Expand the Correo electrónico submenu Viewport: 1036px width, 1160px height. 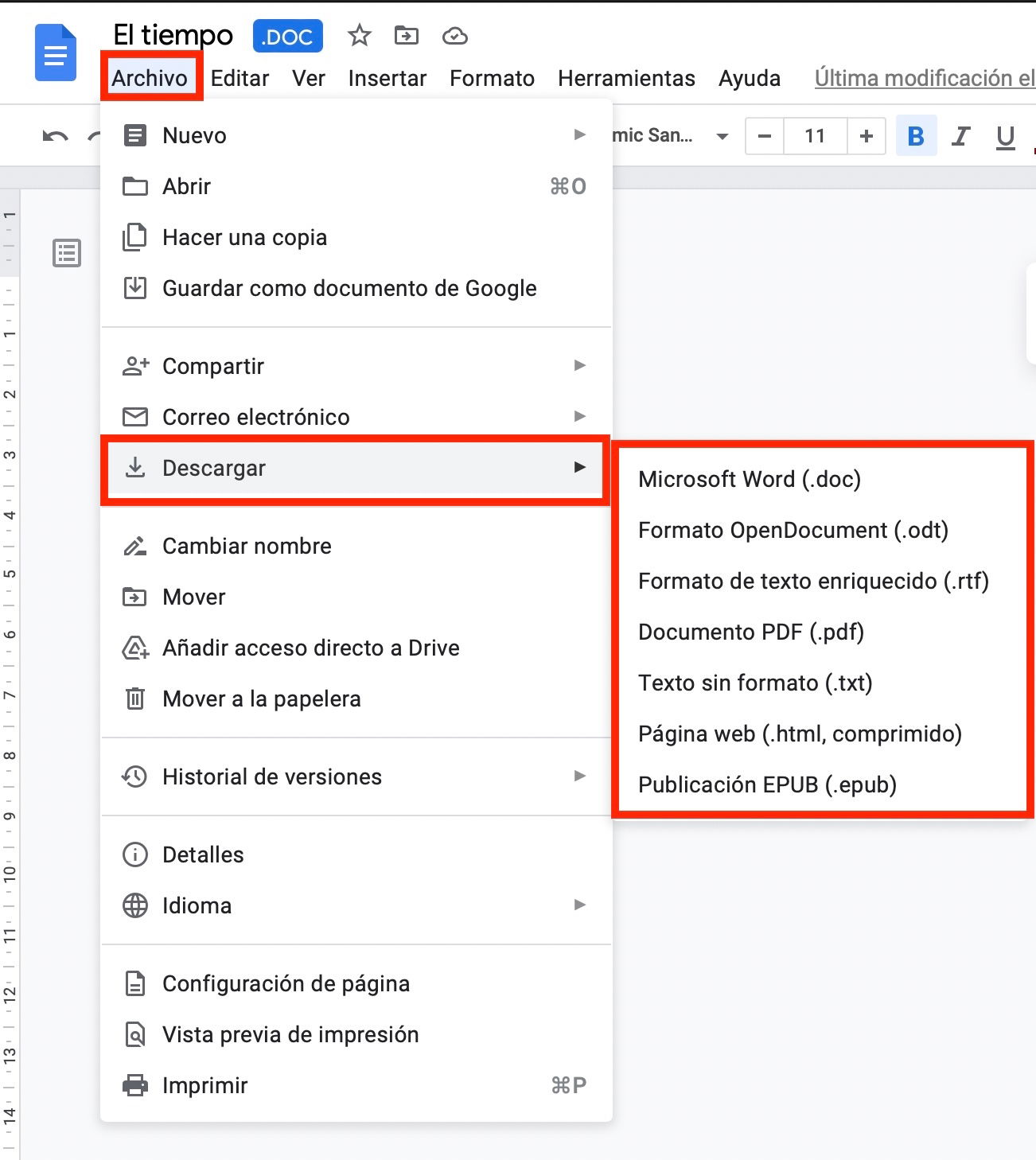point(356,417)
